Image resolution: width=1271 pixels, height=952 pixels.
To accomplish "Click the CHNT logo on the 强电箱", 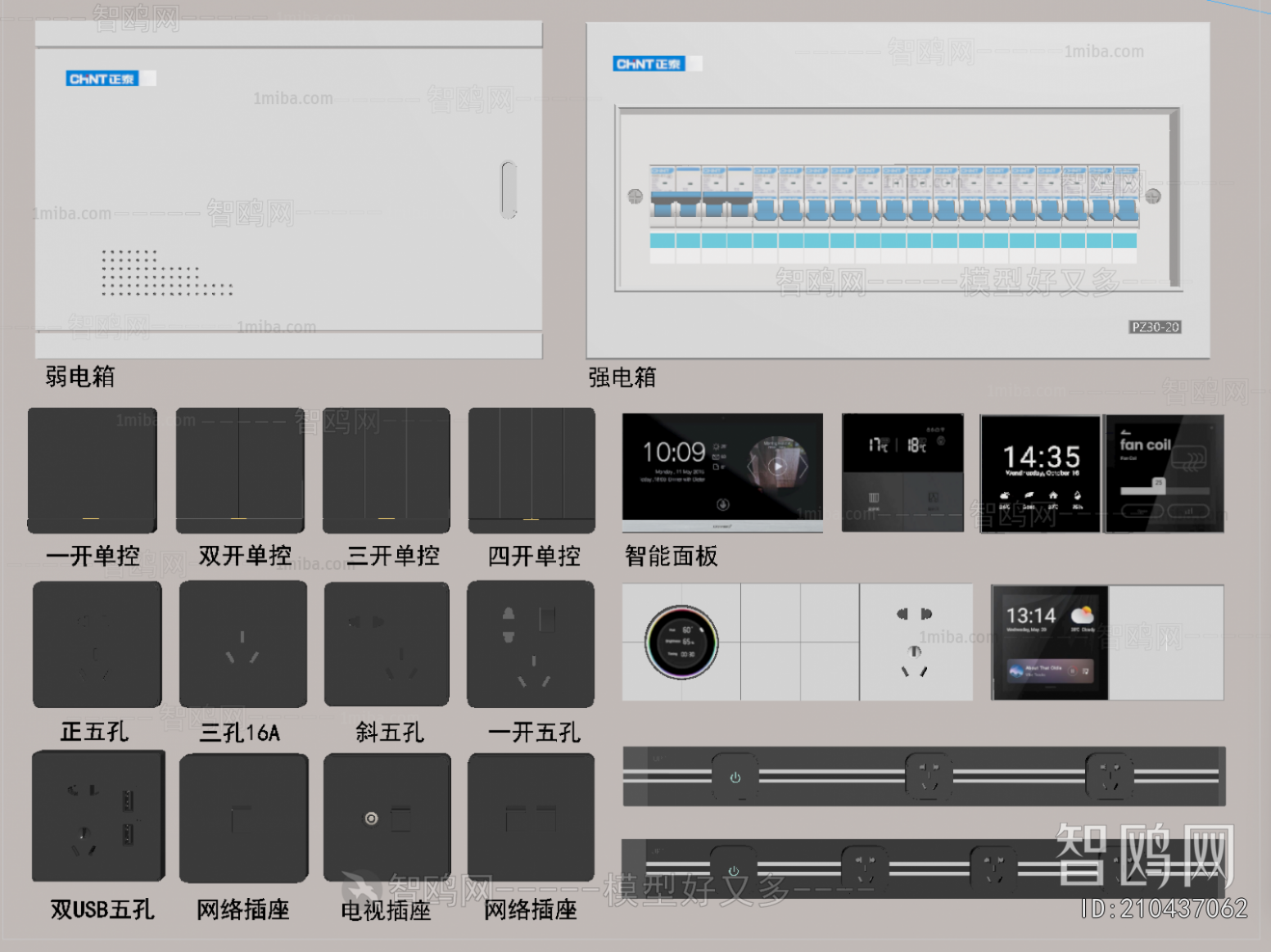I will point(649,64).
